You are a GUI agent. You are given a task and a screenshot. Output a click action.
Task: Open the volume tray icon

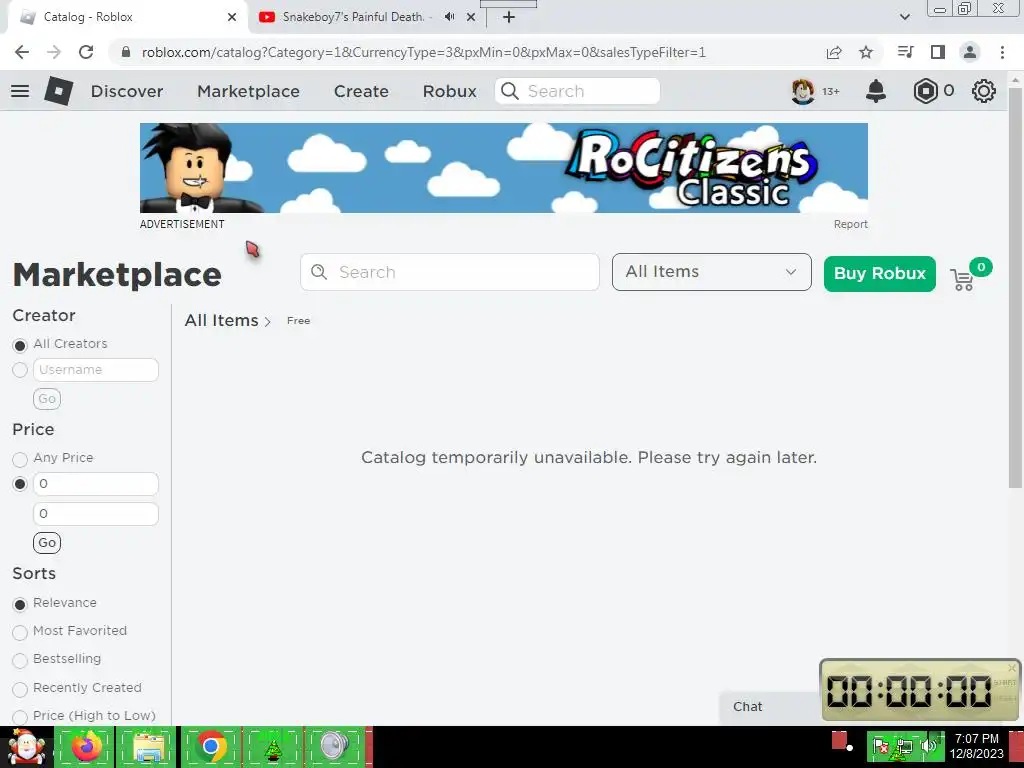coord(929,746)
